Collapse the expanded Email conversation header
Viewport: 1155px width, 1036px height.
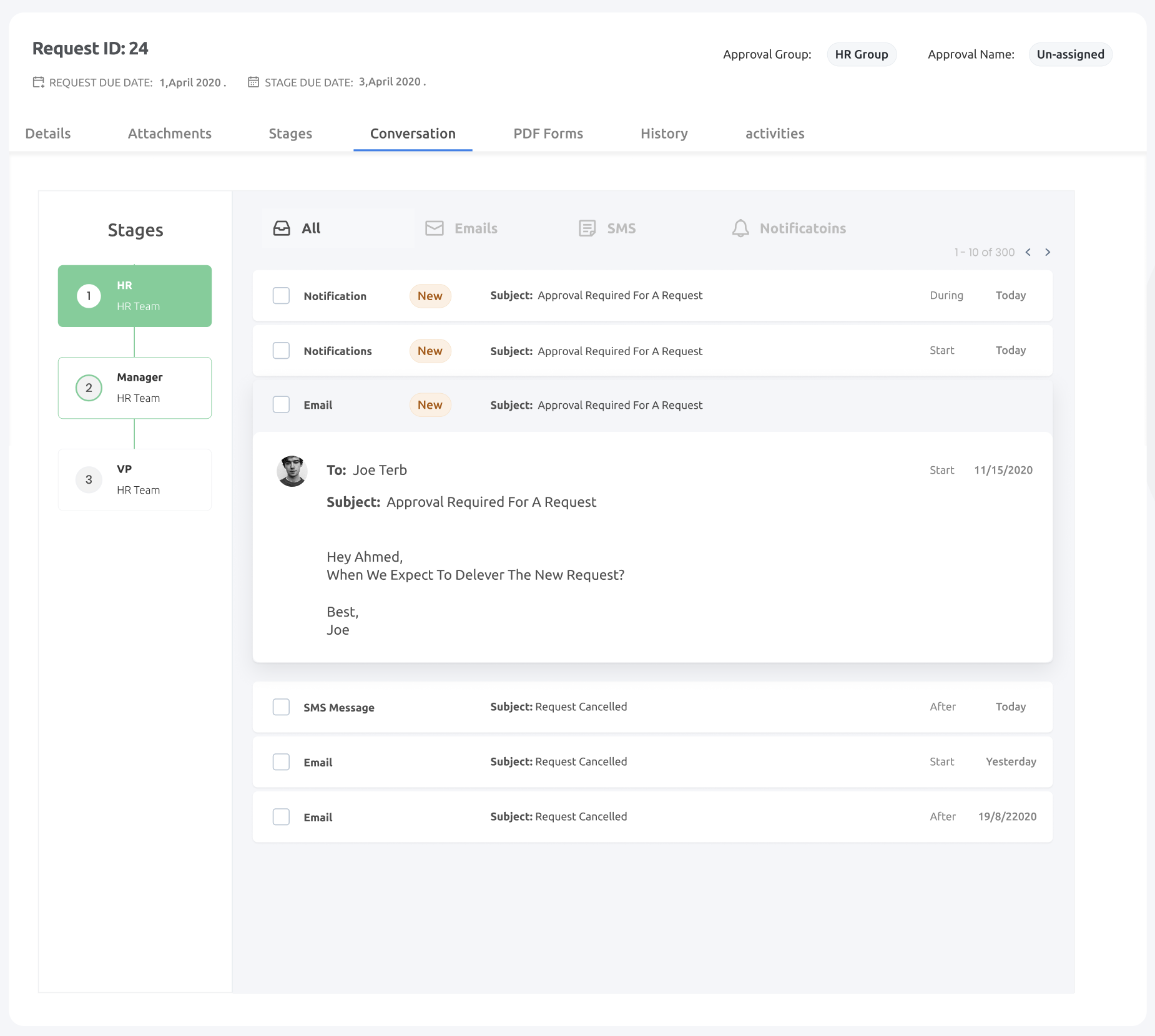pos(652,405)
